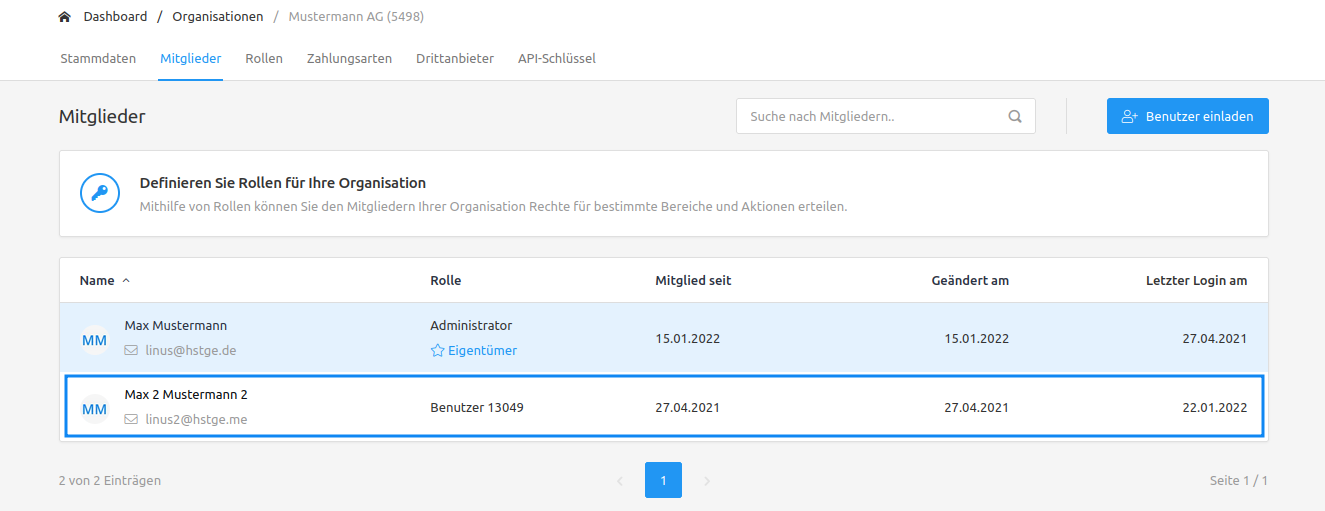1325x511 pixels.
Task: Click the Dashboard breadcrumb link
Action: point(115,17)
